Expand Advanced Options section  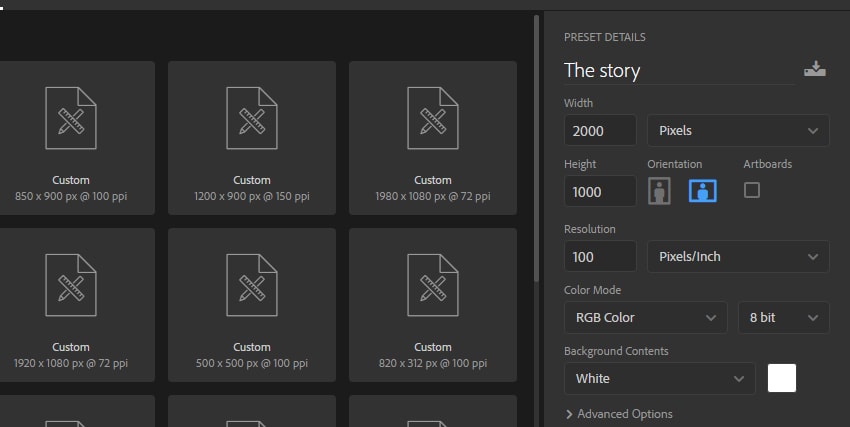pyautogui.click(x=619, y=414)
